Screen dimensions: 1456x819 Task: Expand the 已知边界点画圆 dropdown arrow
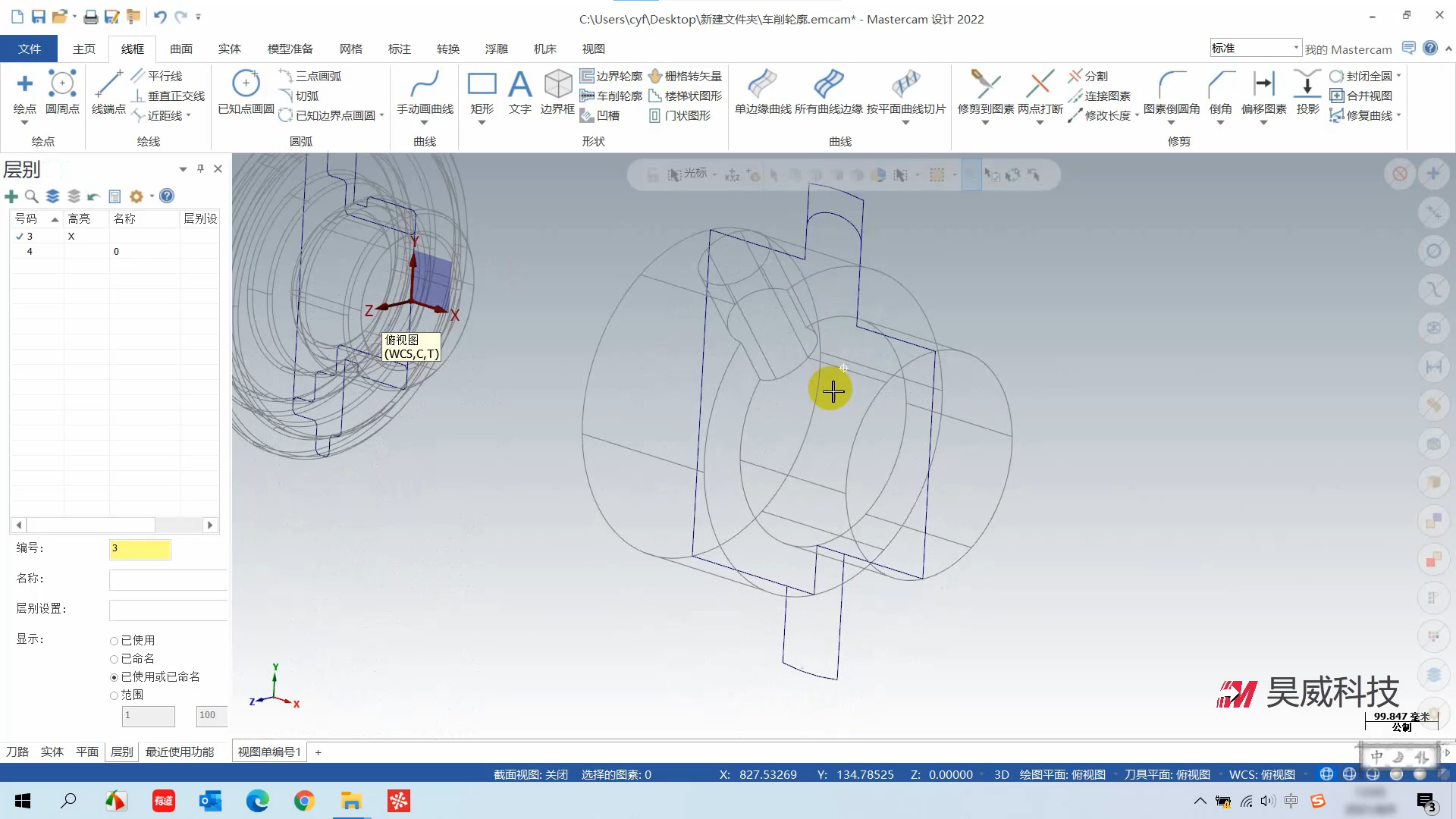pos(382,115)
